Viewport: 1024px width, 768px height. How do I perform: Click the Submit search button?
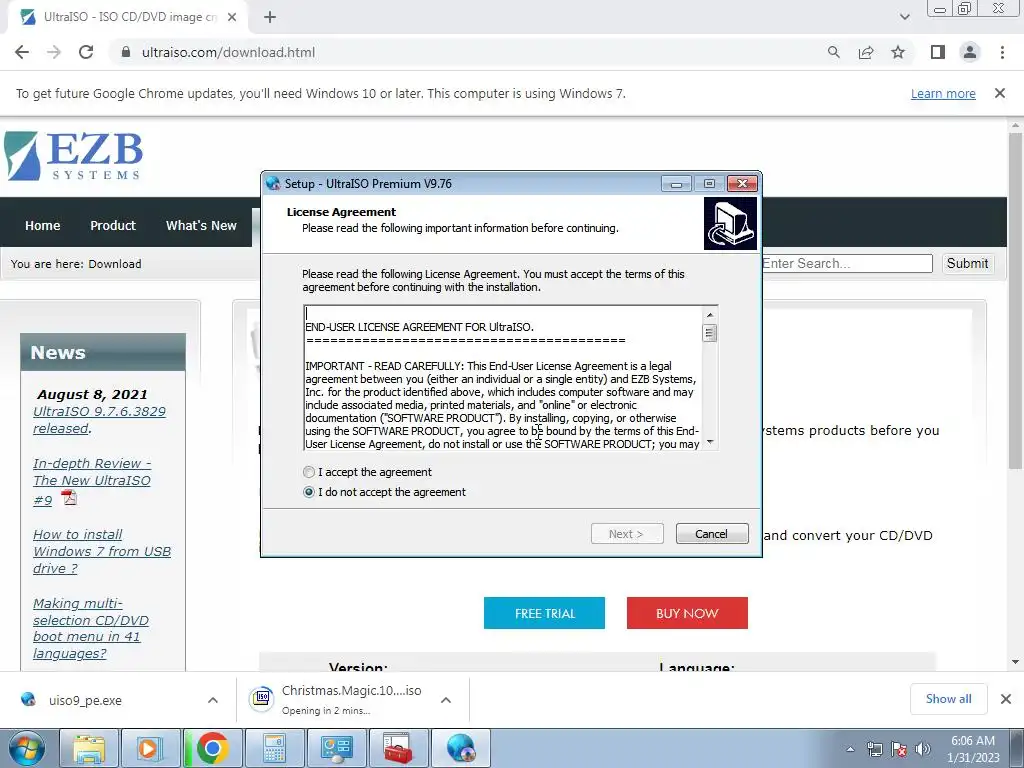[967, 263]
